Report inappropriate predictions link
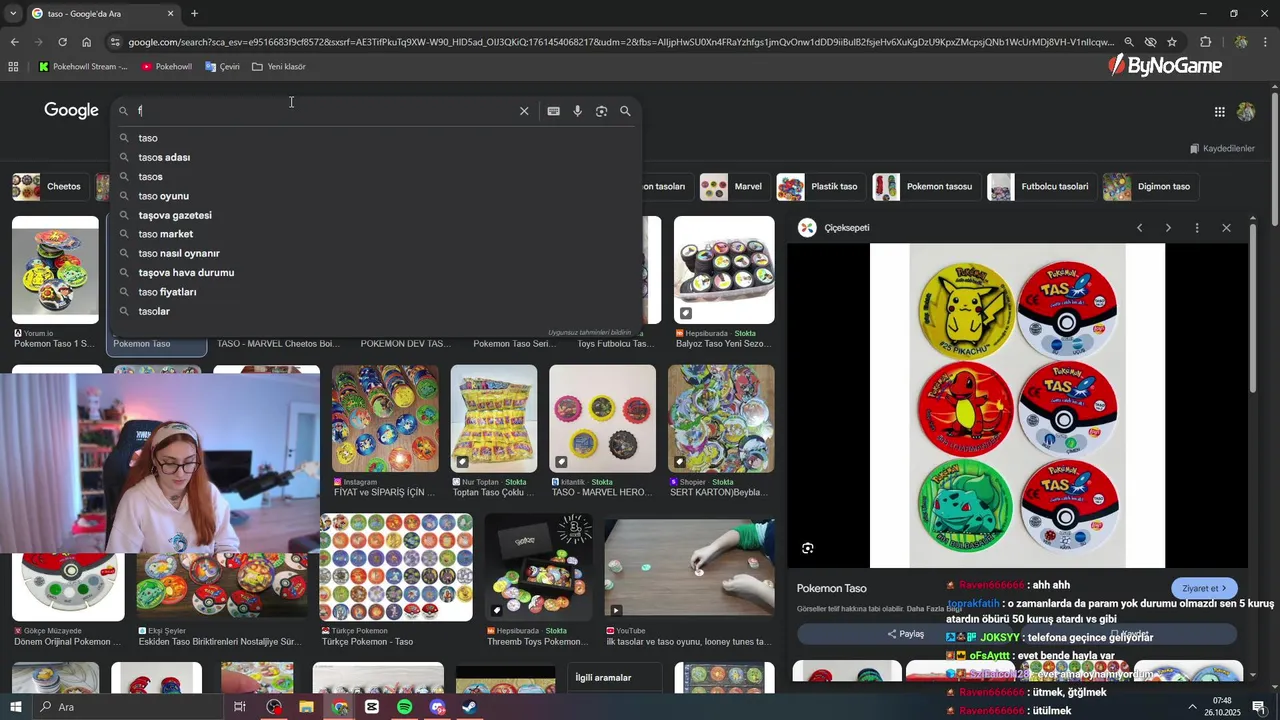 click(590, 332)
